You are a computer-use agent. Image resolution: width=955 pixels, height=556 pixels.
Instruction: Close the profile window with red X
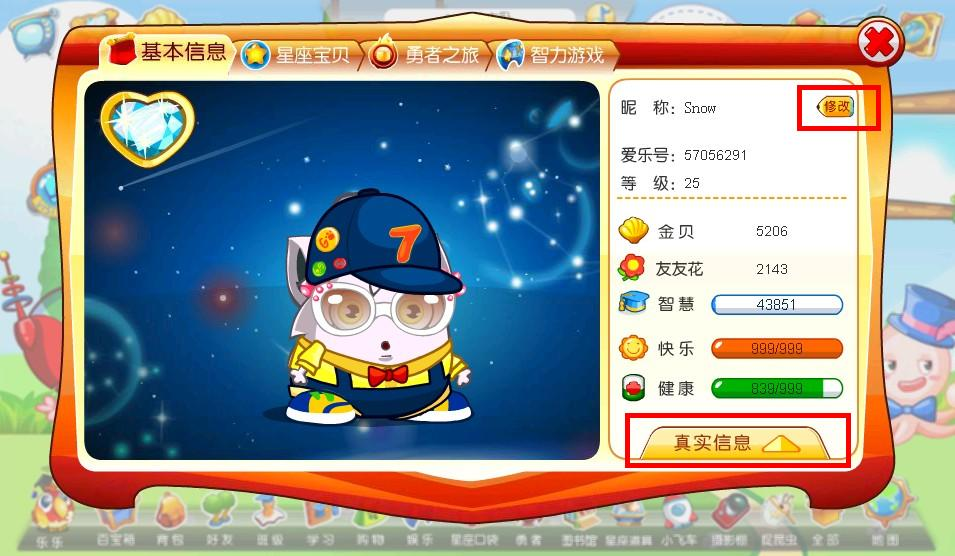coord(879,42)
